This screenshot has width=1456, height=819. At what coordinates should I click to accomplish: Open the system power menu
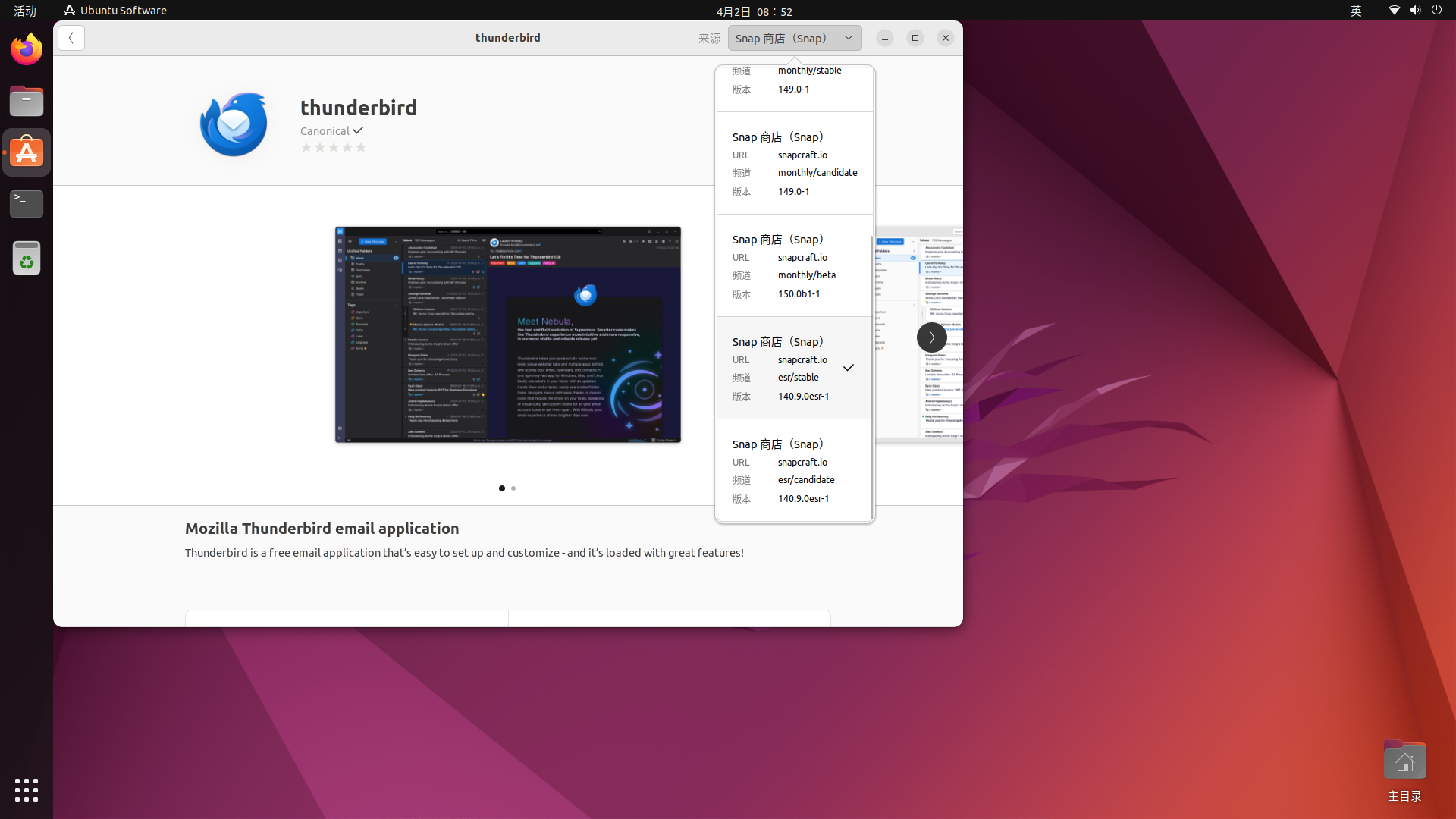pos(1436,11)
